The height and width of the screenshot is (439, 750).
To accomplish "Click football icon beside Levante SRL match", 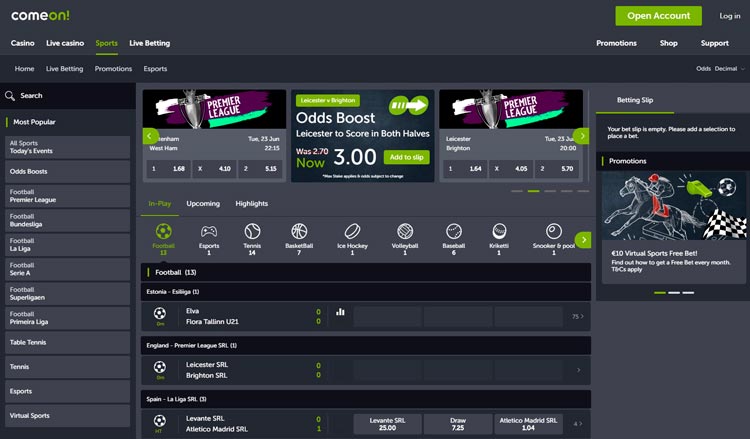I will point(160,421).
